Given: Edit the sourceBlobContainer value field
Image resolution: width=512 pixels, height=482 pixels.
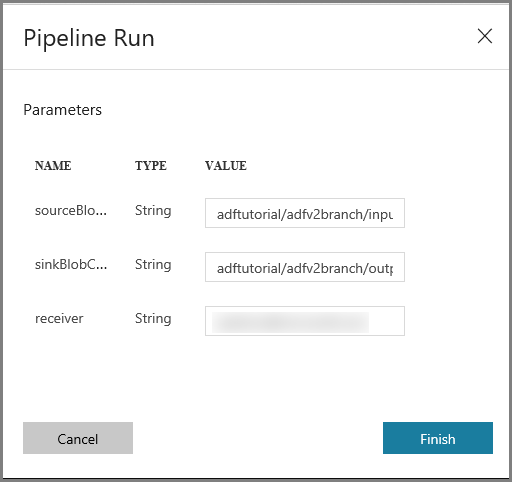Looking at the screenshot, I should [x=305, y=213].
